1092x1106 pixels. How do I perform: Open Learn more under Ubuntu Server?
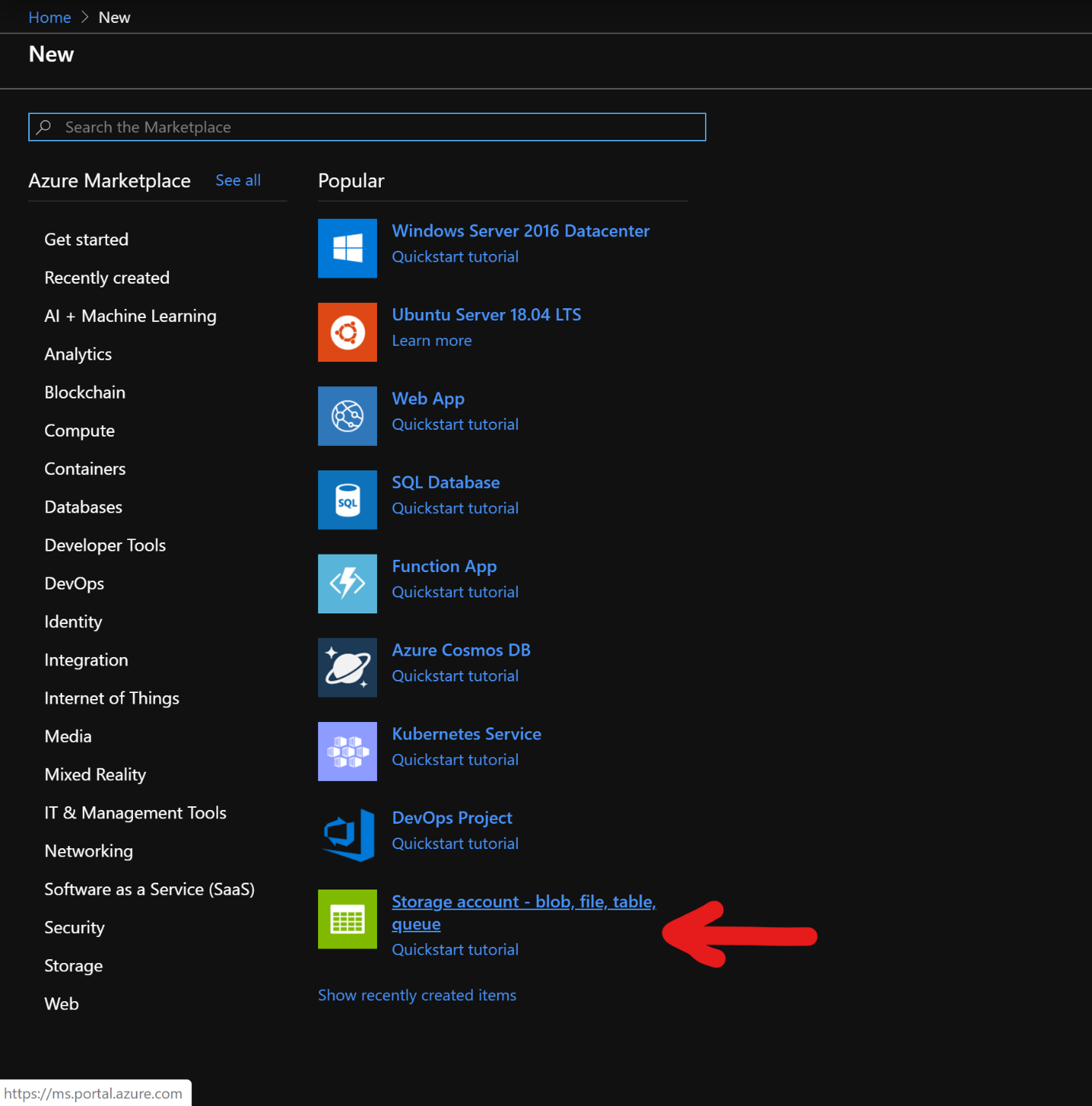coord(431,340)
